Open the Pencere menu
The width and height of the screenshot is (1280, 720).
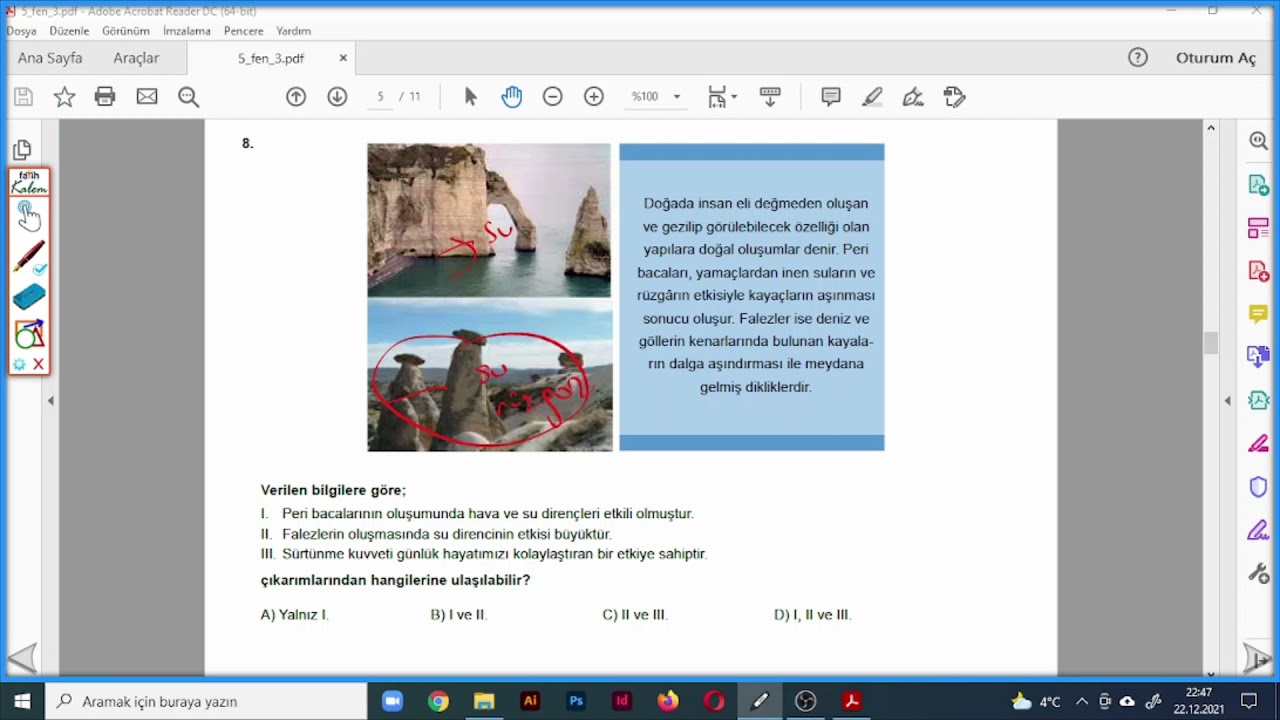coord(243,31)
